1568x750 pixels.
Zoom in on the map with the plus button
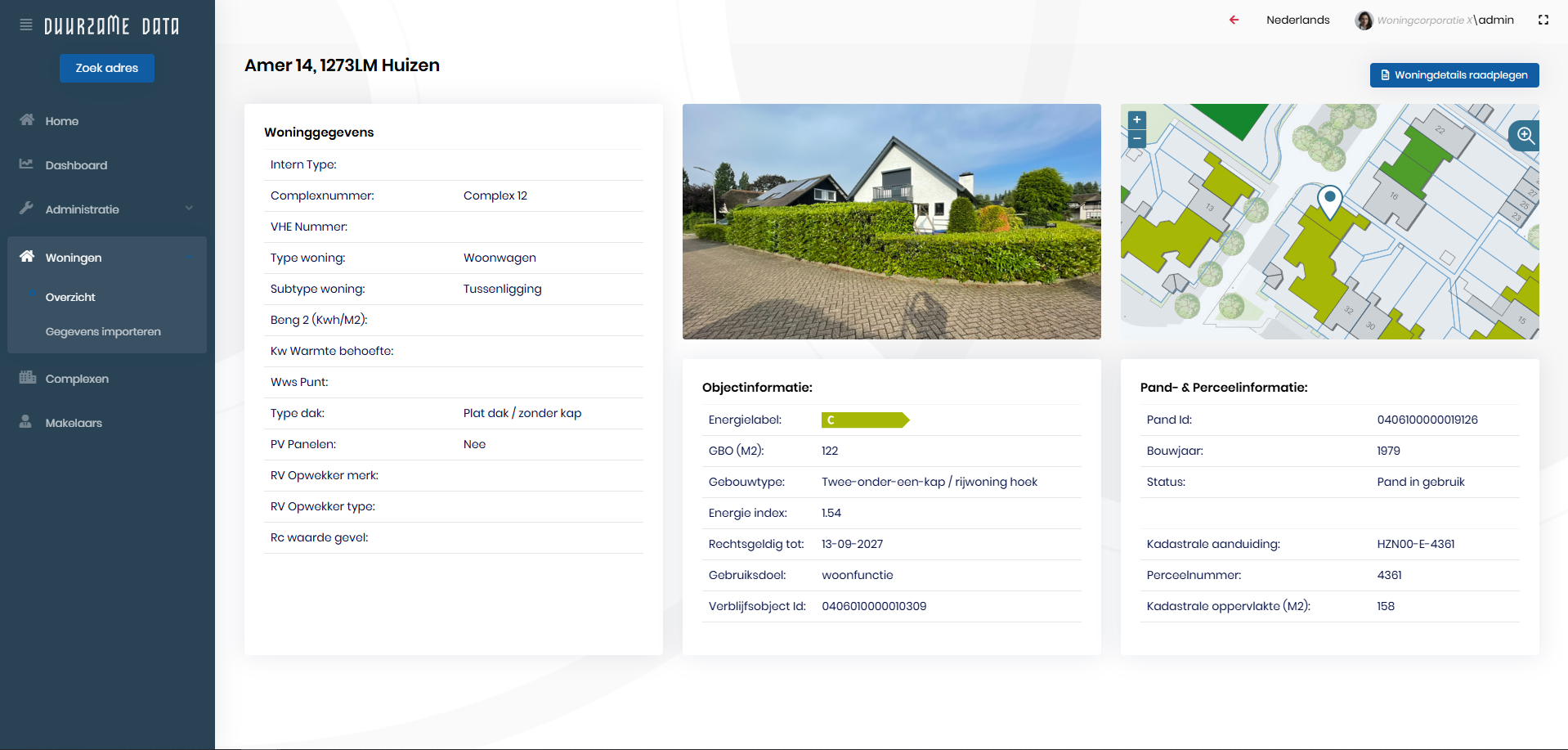[x=1136, y=120]
